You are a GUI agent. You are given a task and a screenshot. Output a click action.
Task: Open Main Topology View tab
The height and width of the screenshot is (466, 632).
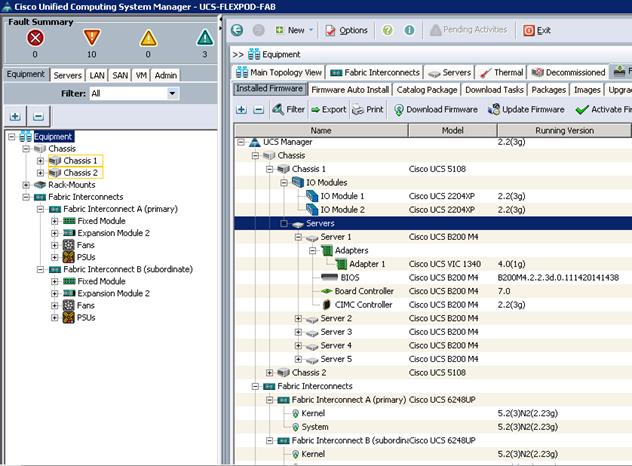[279, 73]
